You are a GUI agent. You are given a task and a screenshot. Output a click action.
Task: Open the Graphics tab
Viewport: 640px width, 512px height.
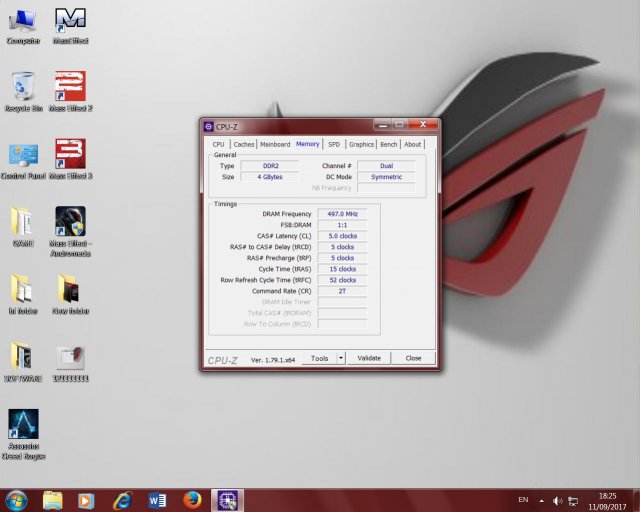[361, 144]
